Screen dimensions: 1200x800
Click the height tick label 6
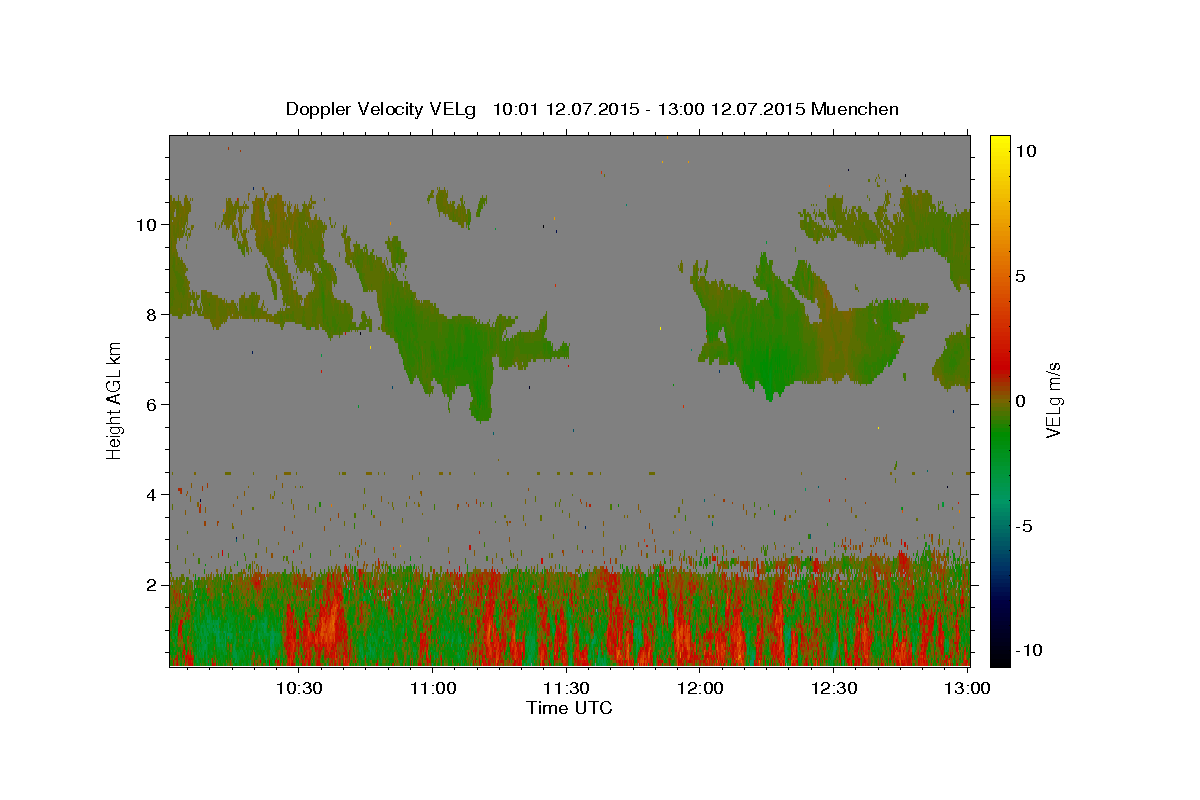tap(153, 405)
